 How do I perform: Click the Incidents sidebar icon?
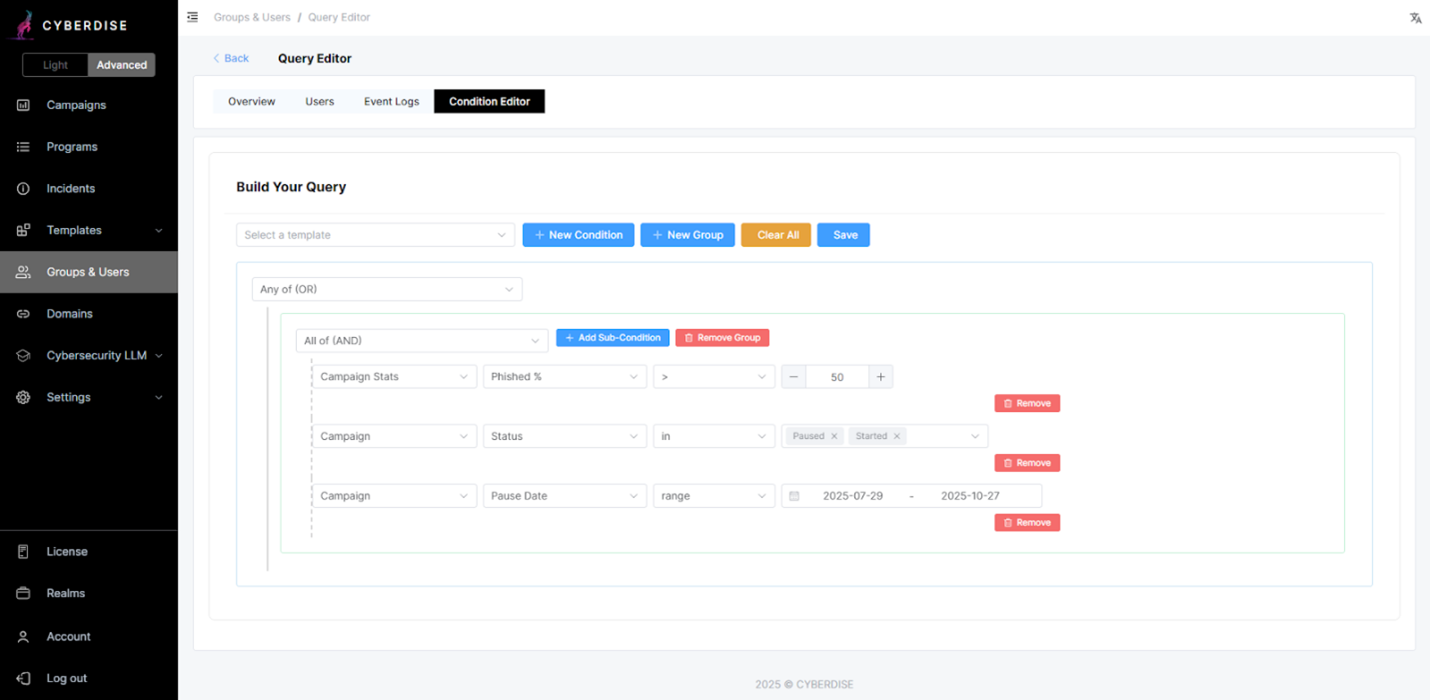click(x=23, y=189)
